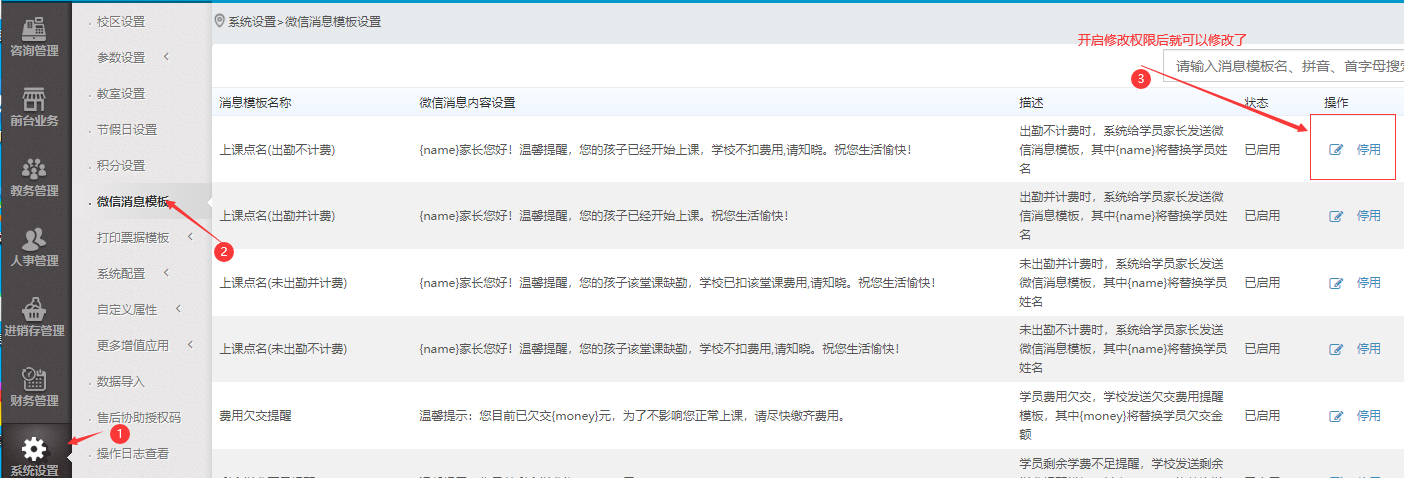Click 消息模板名称 column header
This screenshot has width=1404, height=478.
(x=255, y=103)
